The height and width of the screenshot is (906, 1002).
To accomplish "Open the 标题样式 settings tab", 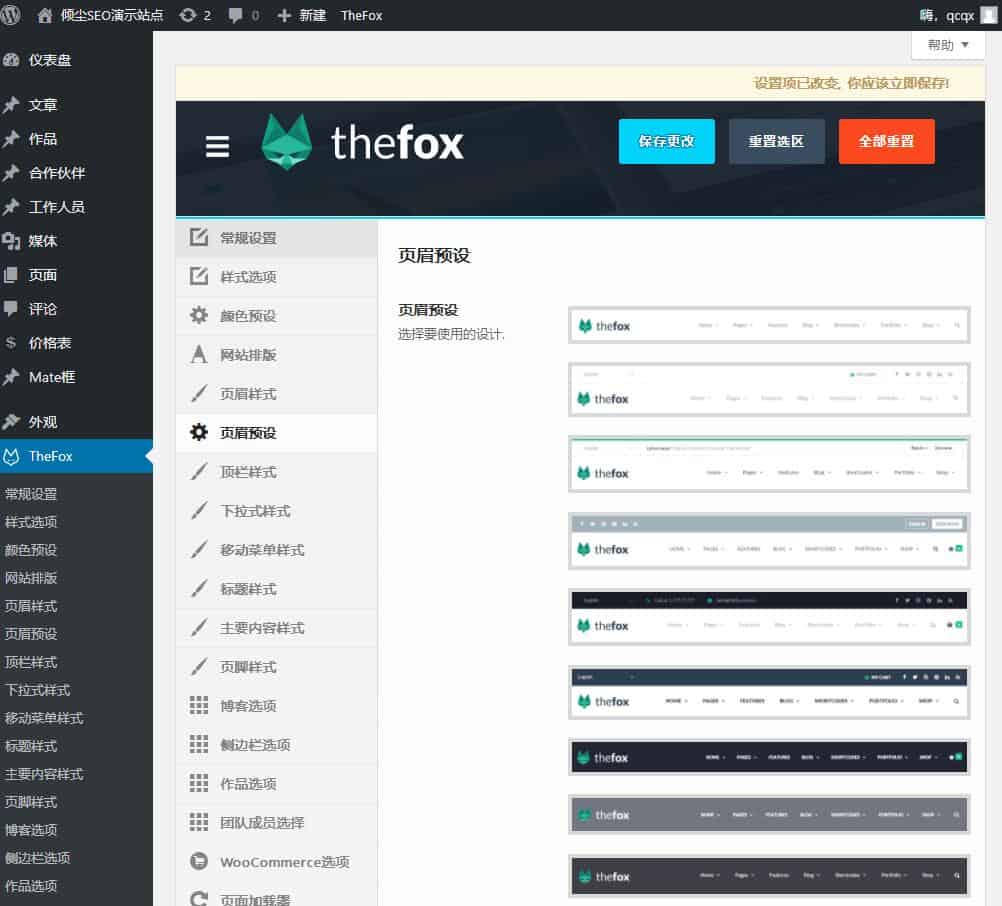I will coord(277,588).
